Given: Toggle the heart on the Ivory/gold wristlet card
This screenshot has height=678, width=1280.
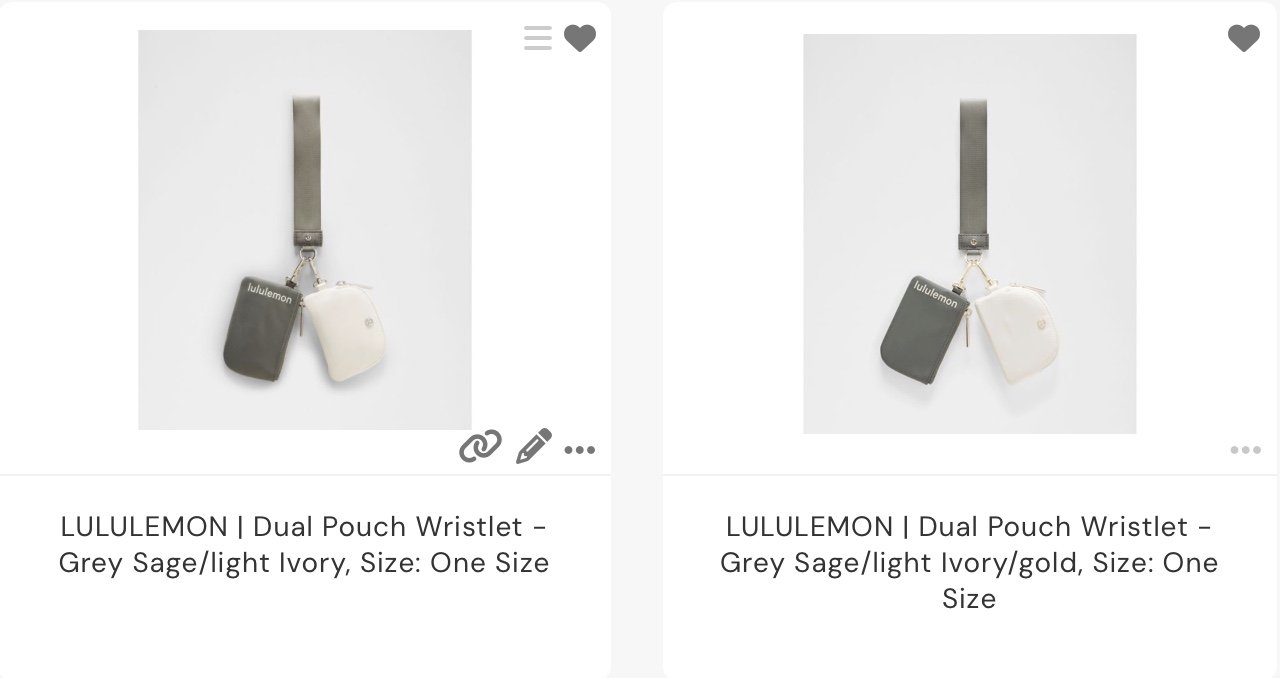Looking at the screenshot, I should 1244,39.
